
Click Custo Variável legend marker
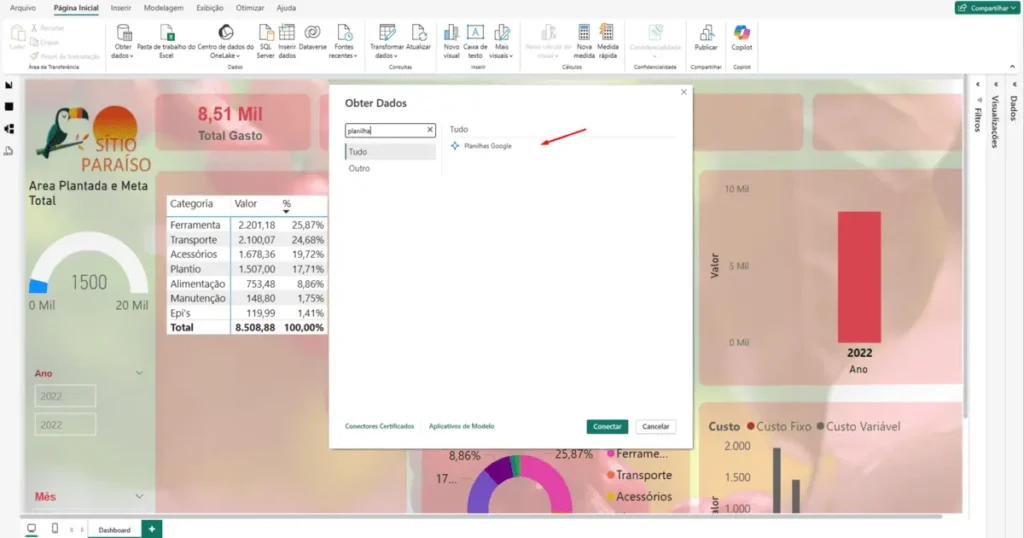(x=820, y=426)
